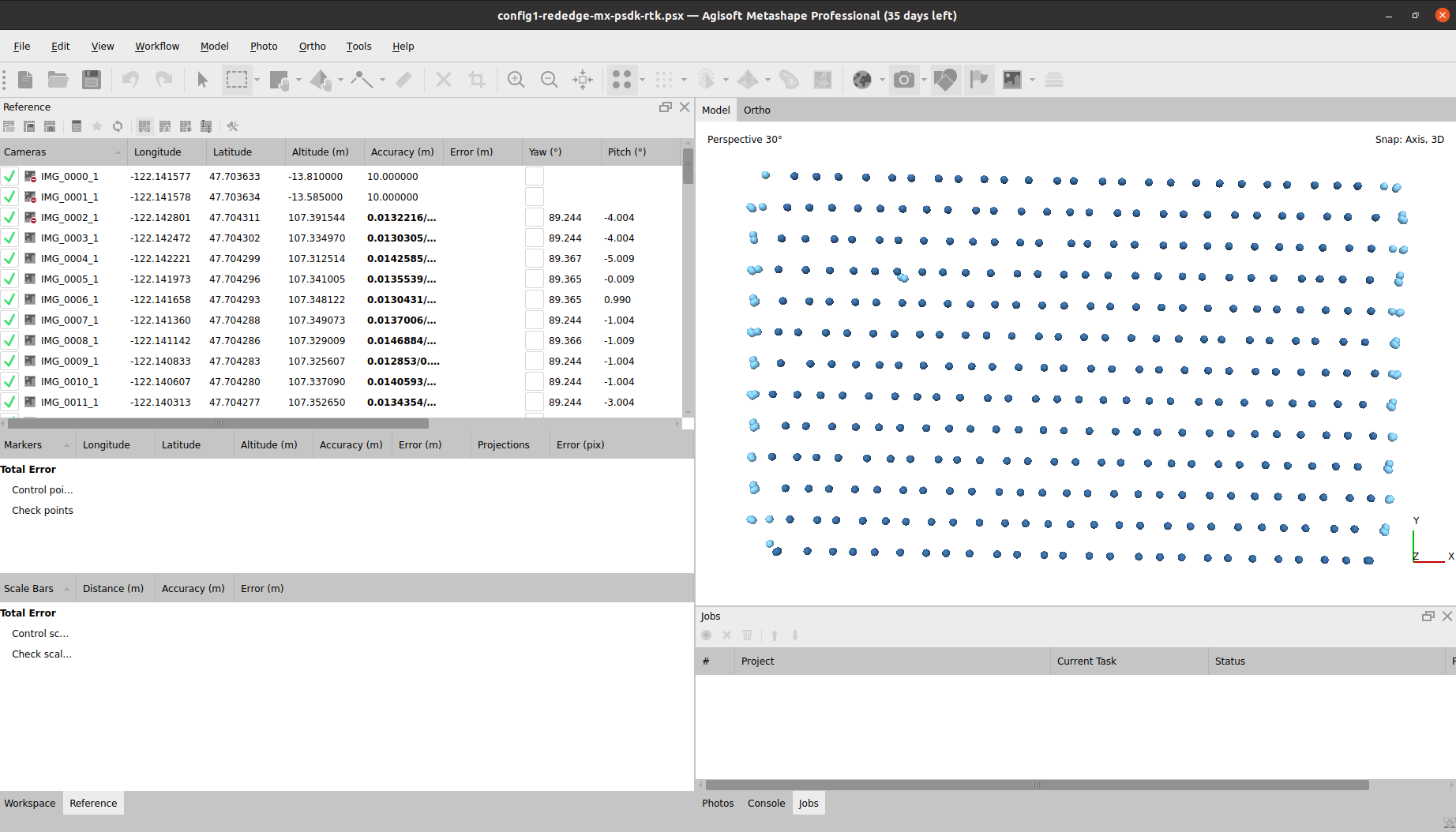1456x832 pixels.
Task: Click the Reset View icon
Action: point(583,80)
